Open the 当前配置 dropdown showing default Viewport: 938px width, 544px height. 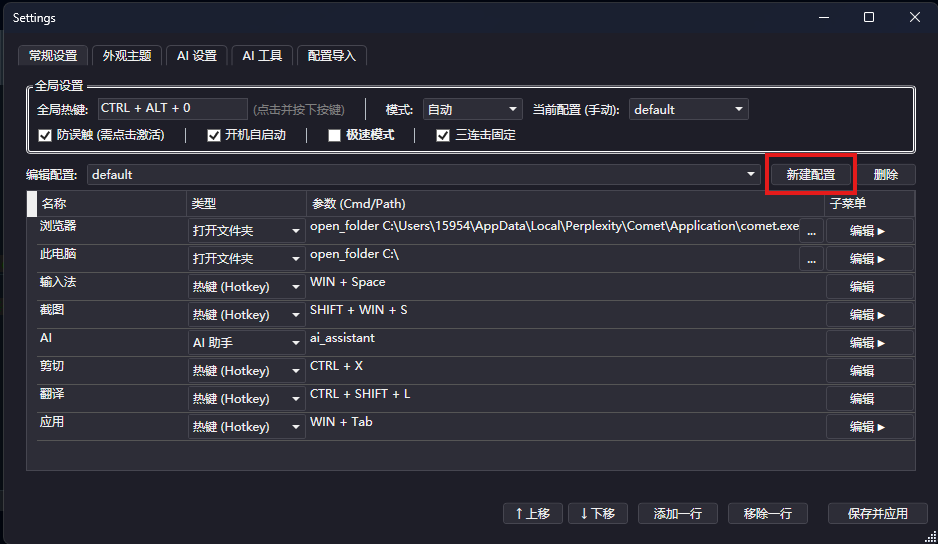[x=689, y=109]
